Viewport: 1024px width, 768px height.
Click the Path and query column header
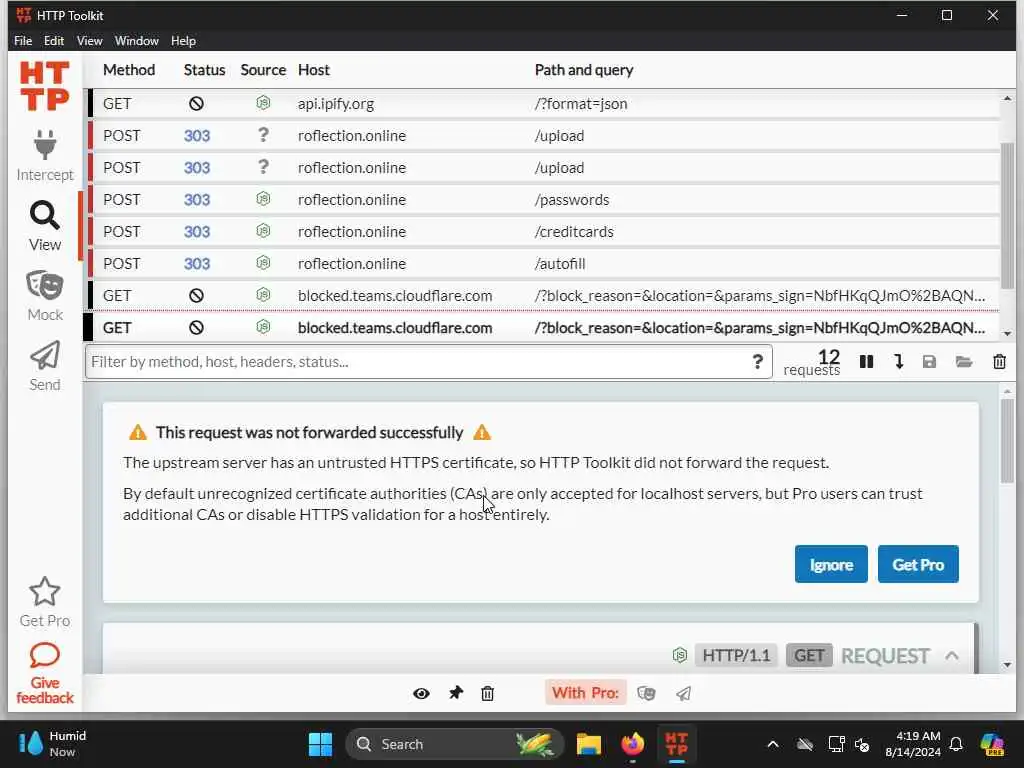(584, 70)
